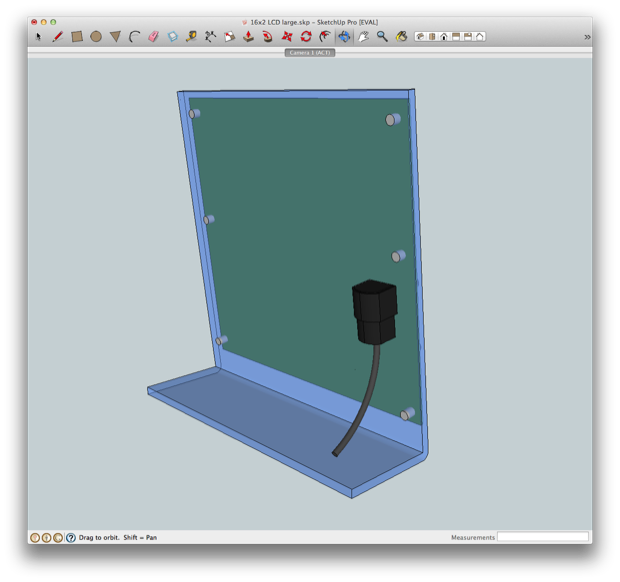This screenshot has width=620, height=582.
Task: Activate the Offset tool
Action: pos(325,37)
